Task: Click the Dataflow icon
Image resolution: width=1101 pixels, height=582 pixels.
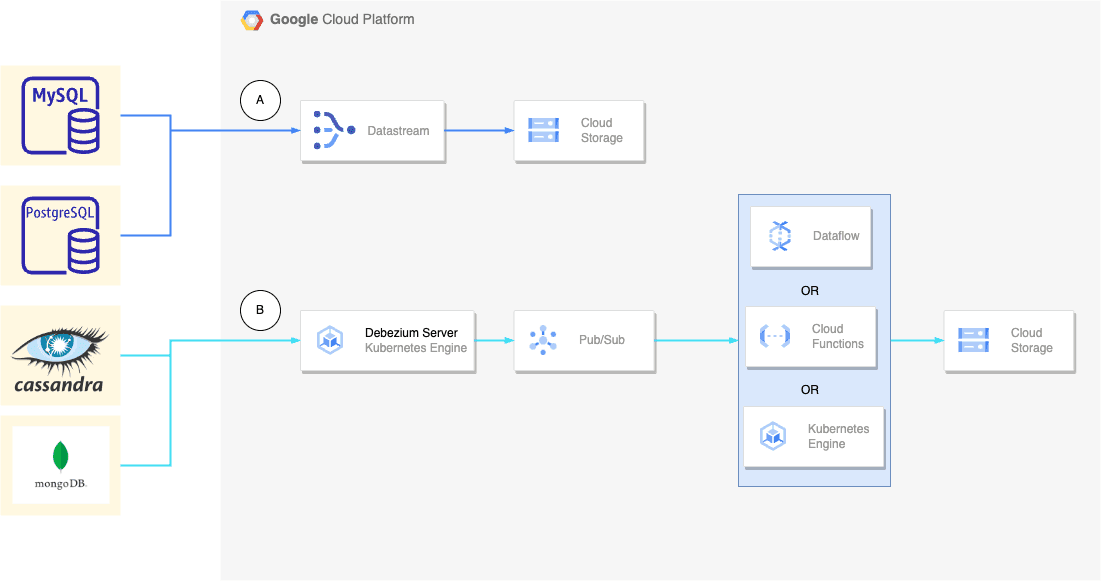Action: click(x=779, y=236)
